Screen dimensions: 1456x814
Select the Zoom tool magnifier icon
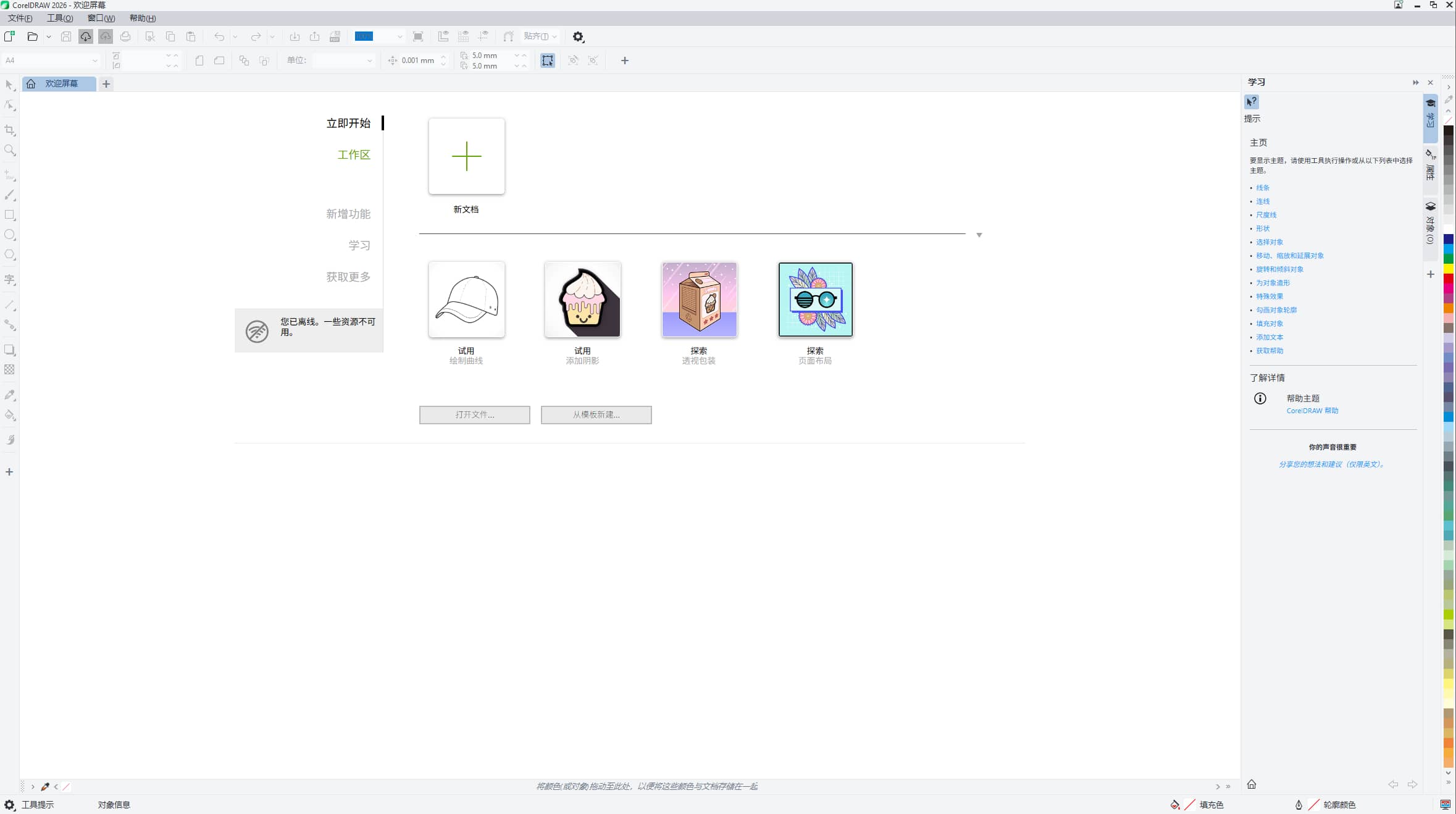point(9,150)
